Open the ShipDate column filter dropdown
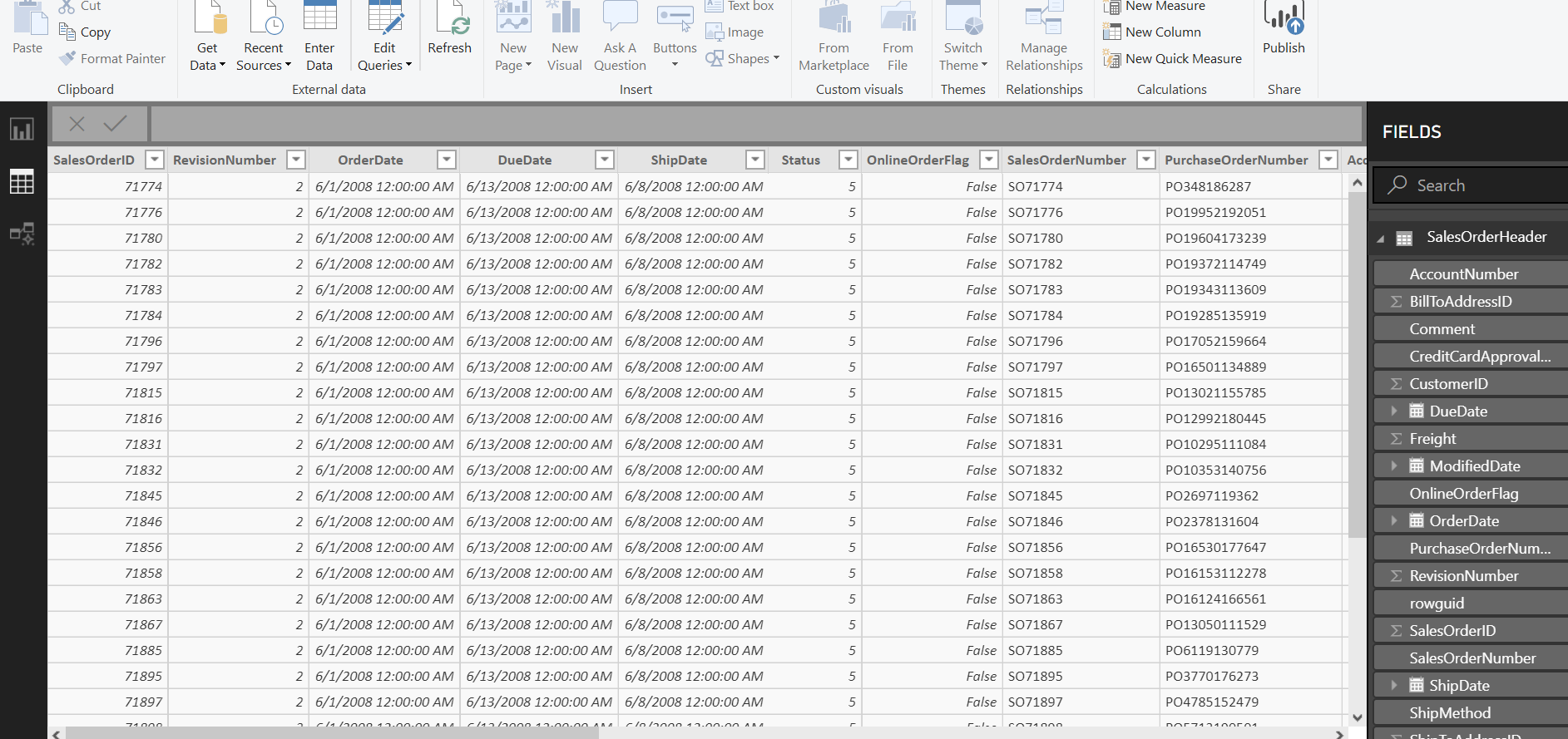Viewport: 1568px width, 739px height. tap(755, 160)
